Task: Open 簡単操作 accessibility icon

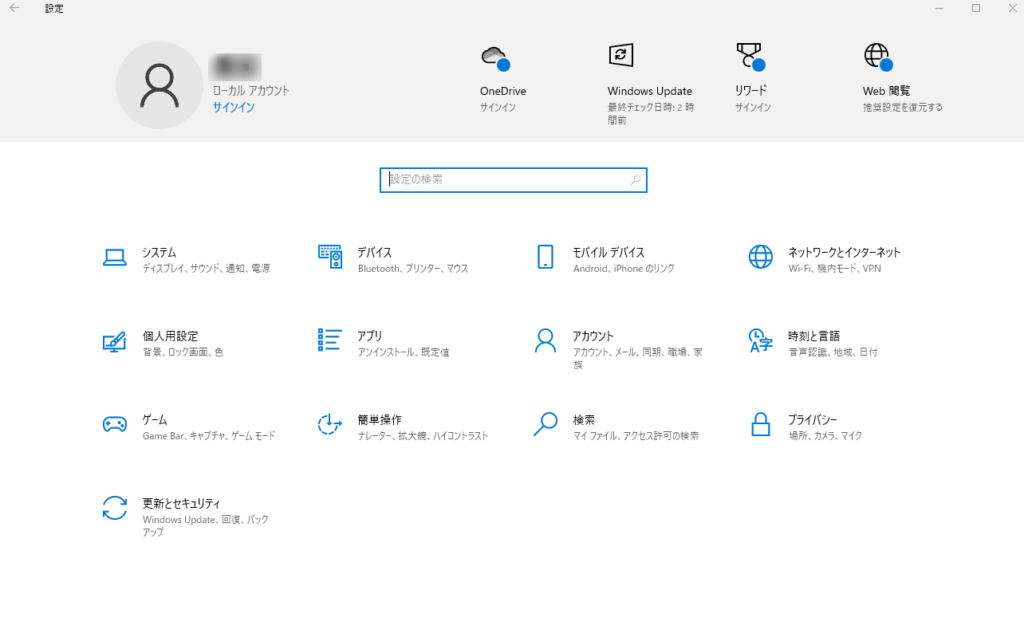Action: pos(330,425)
